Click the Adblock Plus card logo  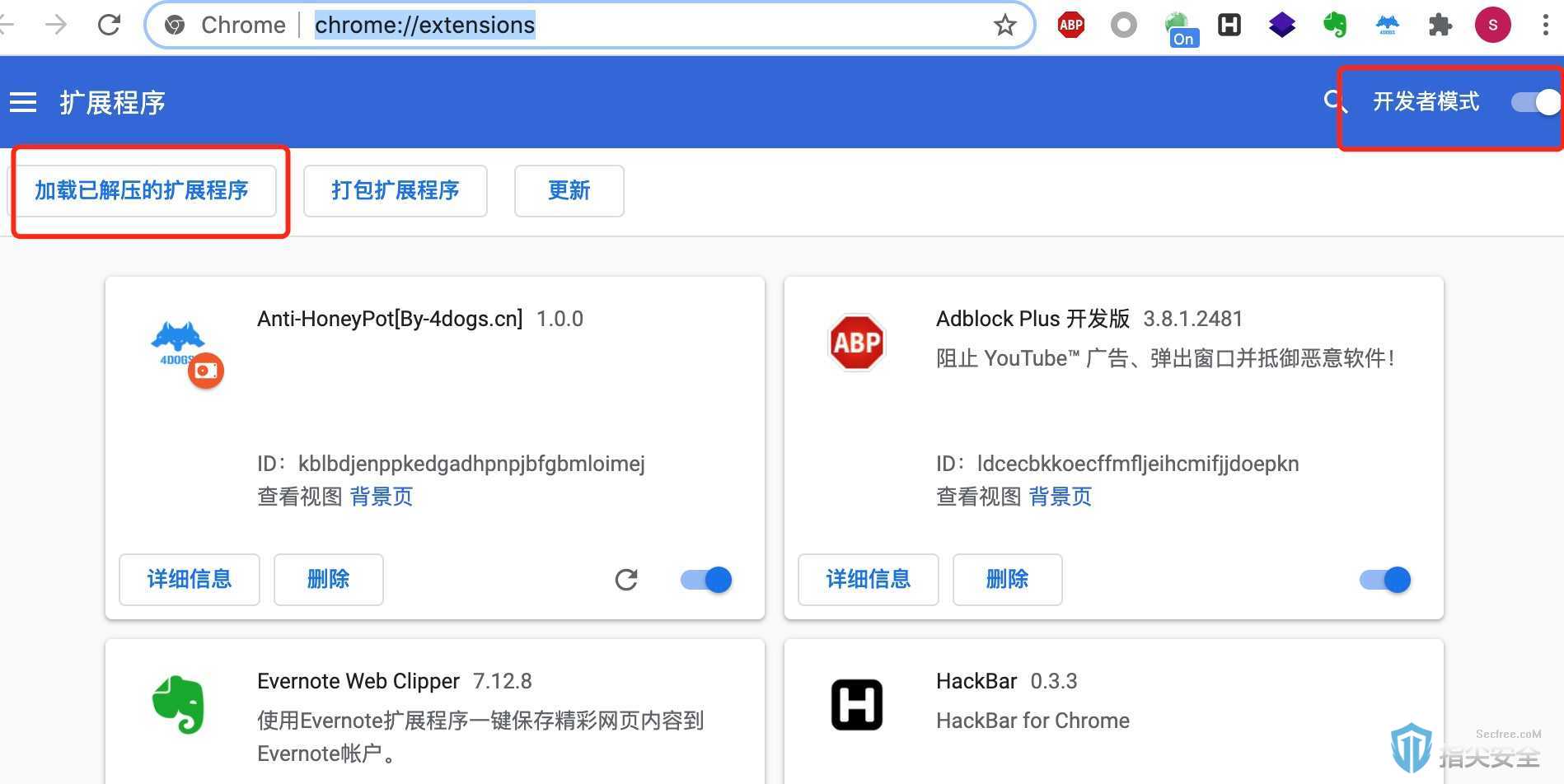(857, 342)
